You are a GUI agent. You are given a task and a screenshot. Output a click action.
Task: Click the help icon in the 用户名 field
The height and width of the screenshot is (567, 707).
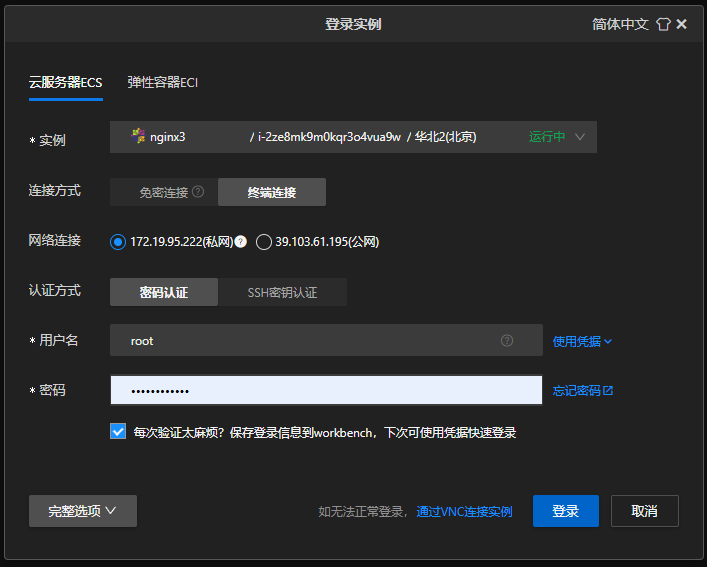coord(507,340)
